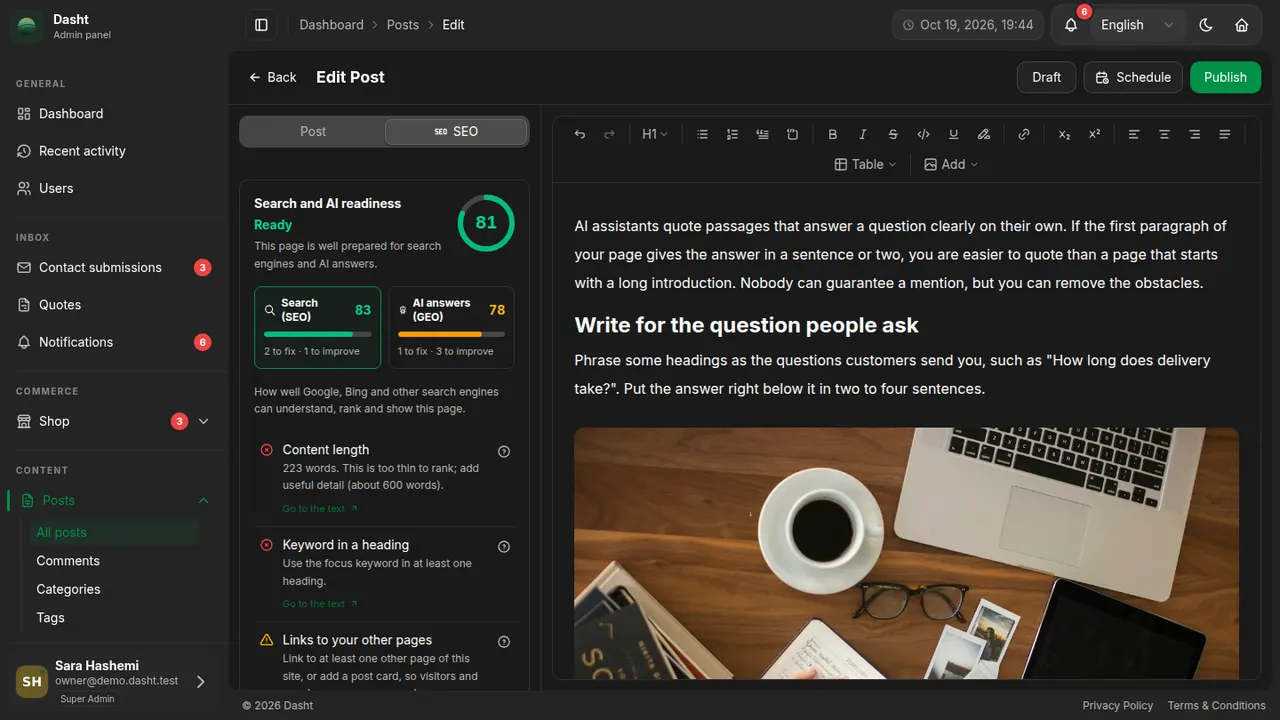Apply superscript formatting
1280x720 pixels.
tap(1094, 134)
